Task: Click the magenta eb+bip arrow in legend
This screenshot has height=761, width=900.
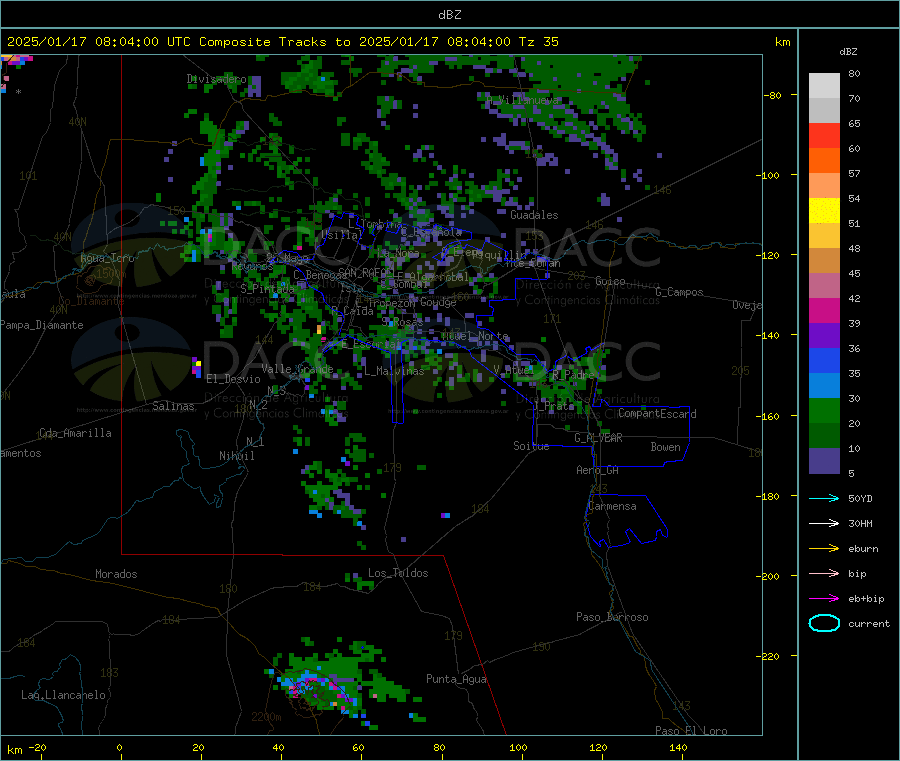Action: [x=824, y=599]
